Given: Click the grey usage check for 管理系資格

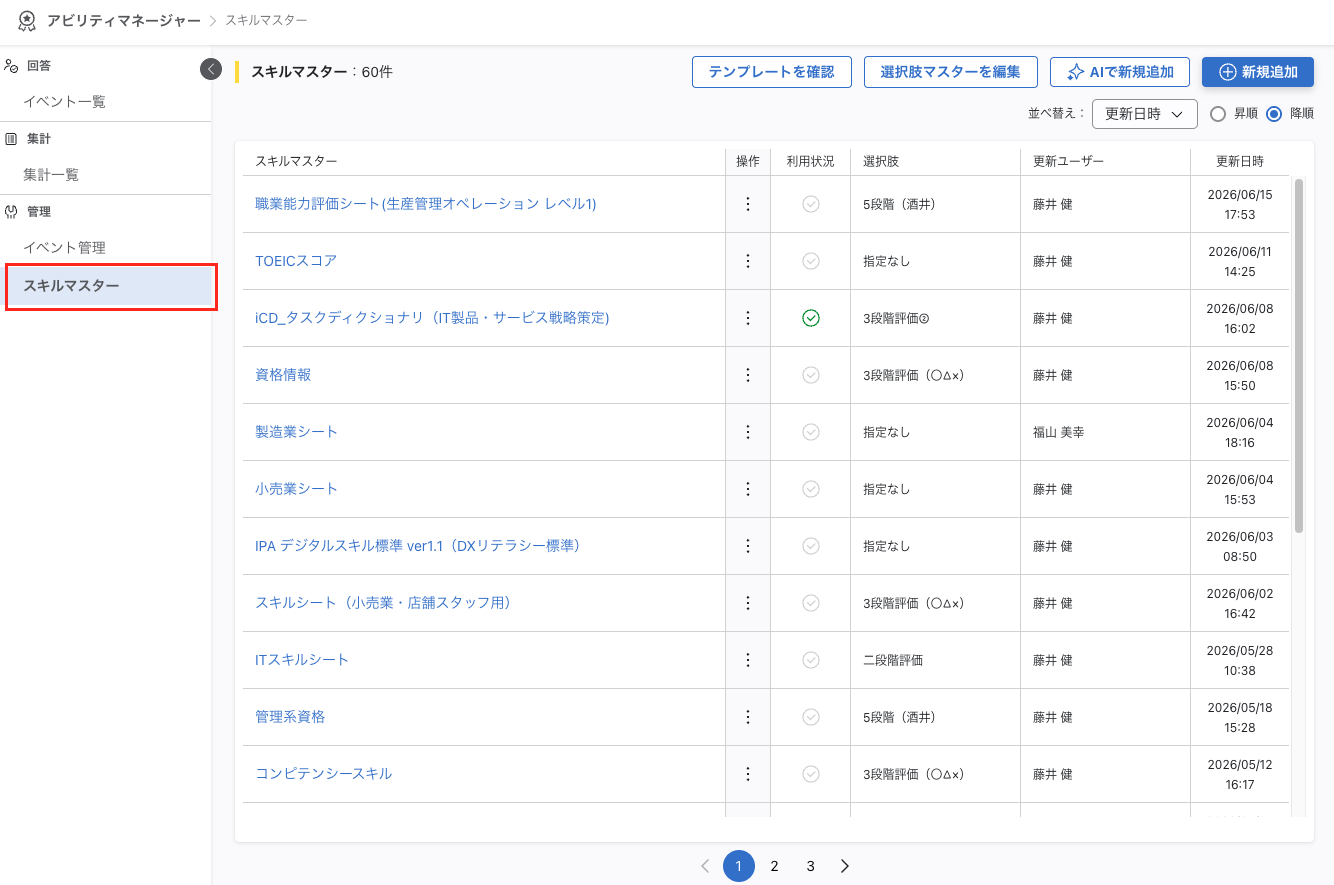Looking at the screenshot, I should (811, 717).
